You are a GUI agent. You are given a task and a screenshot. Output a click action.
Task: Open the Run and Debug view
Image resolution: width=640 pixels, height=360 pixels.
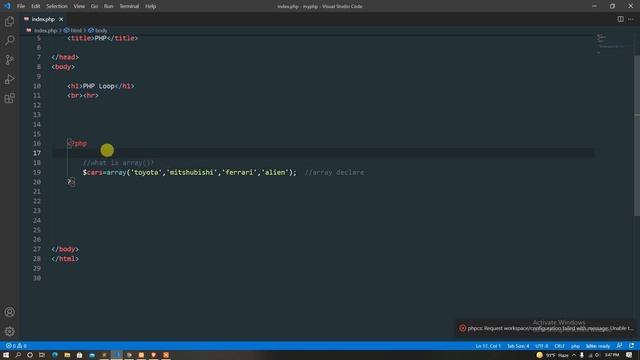click(9, 79)
